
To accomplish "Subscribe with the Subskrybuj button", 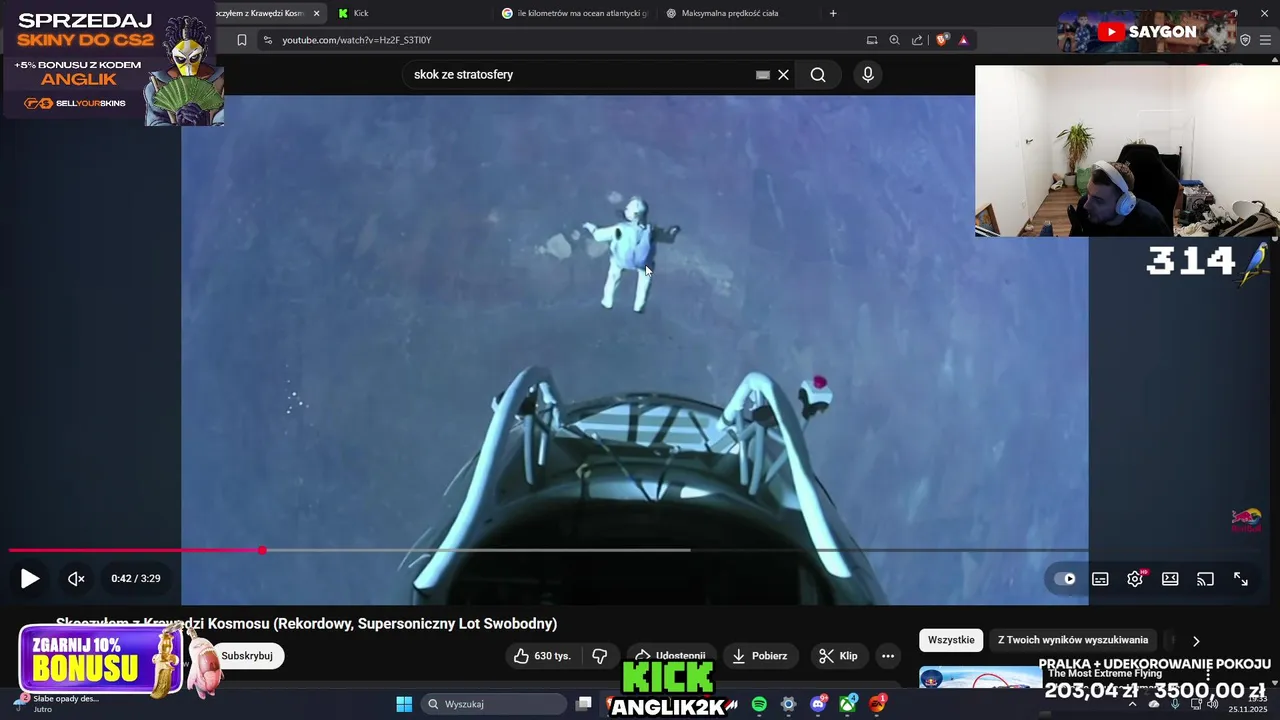I will tap(247, 656).
